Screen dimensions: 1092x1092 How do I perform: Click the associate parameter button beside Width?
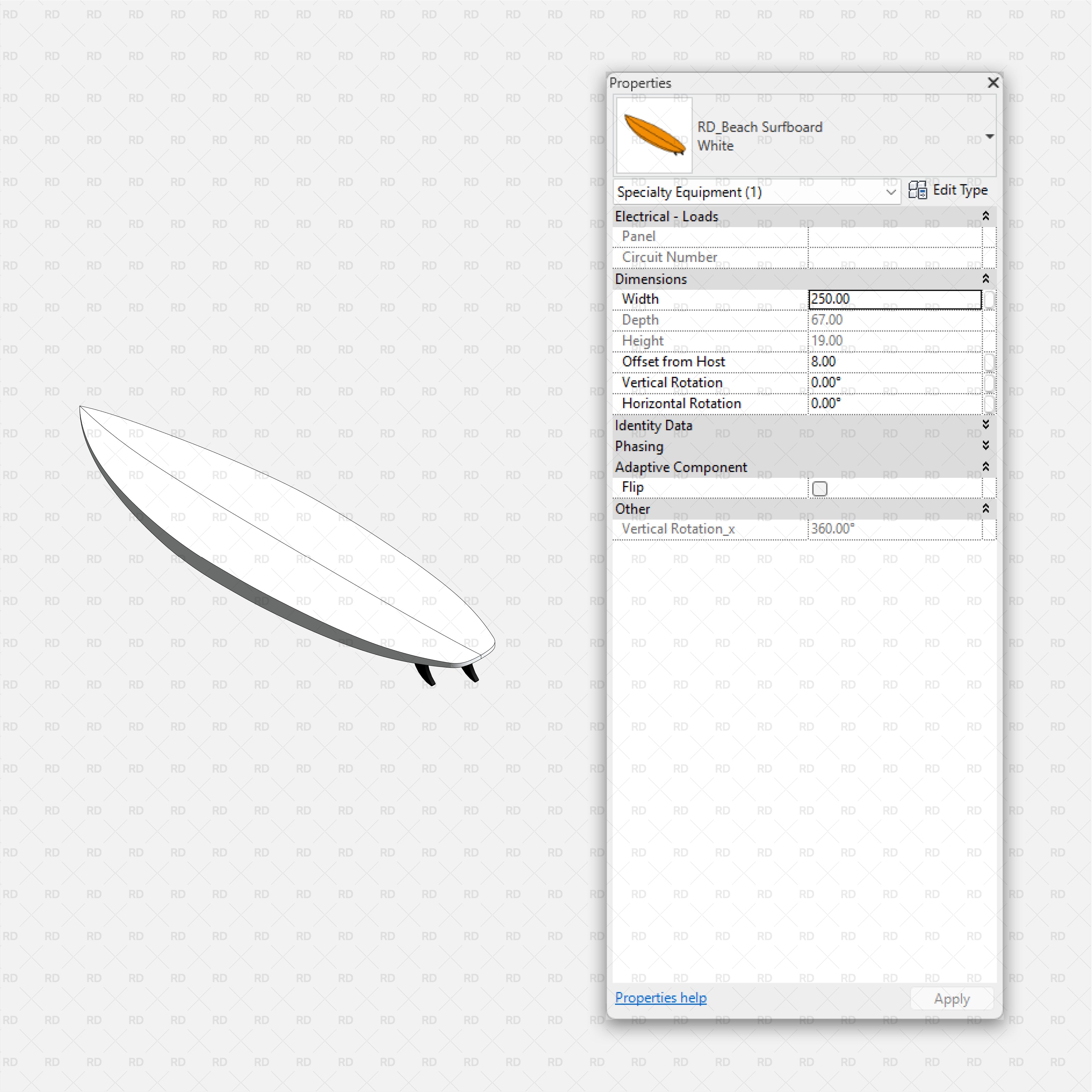pyautogui.click(x=990, y=300)
